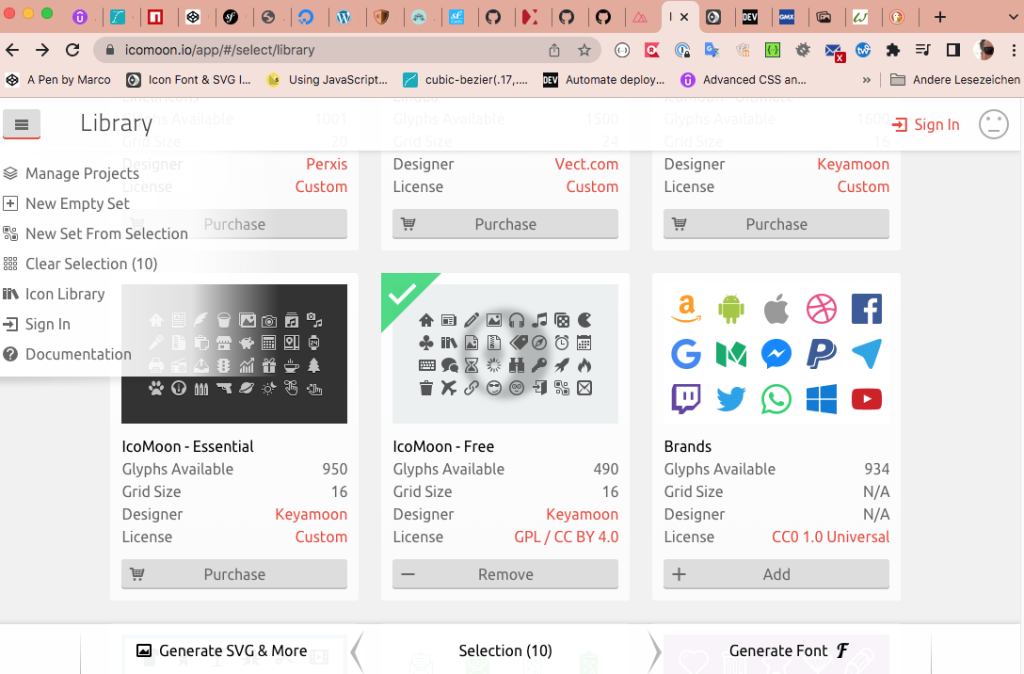Screen dimensions: 1024x674
Task: Click the browser address bar
Action: pos(330,50)
